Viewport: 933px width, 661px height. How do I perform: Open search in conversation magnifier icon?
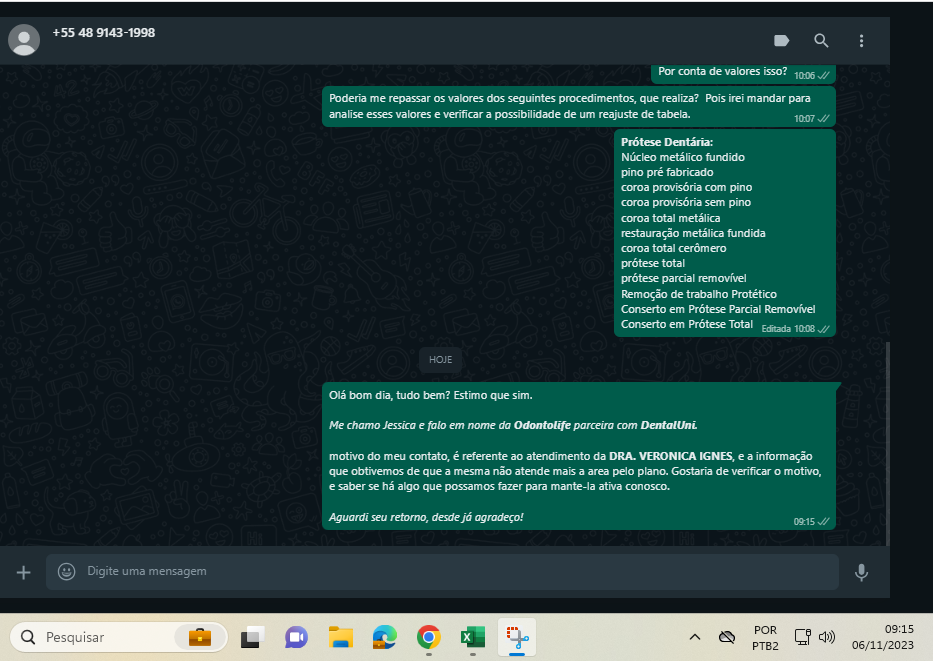tap(821, 41)
